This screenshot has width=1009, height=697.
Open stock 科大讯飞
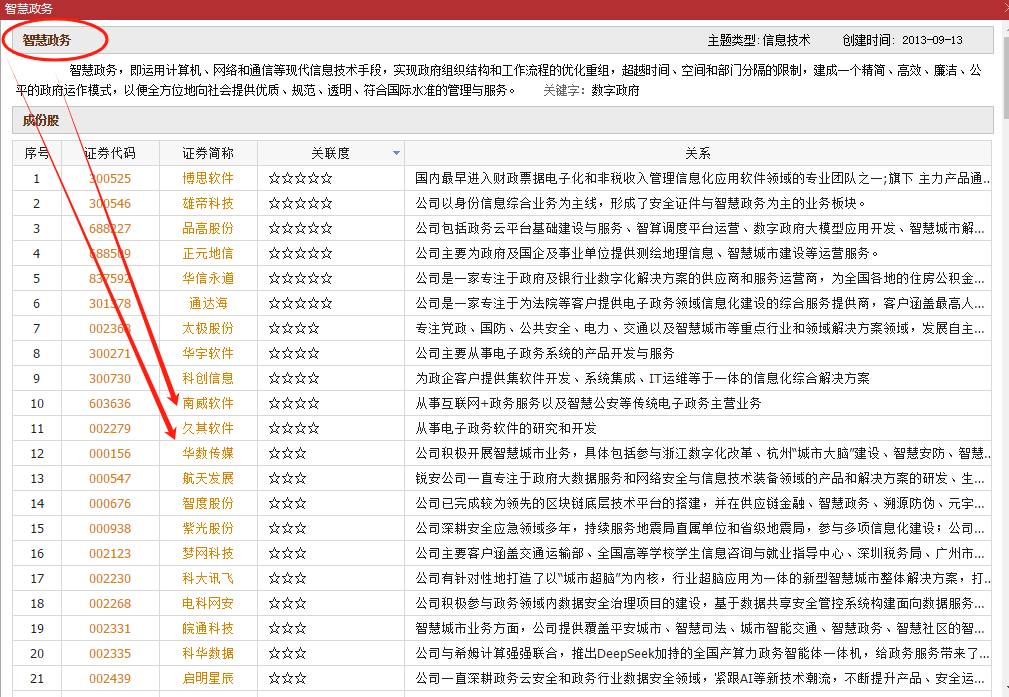tap(208, 579)
